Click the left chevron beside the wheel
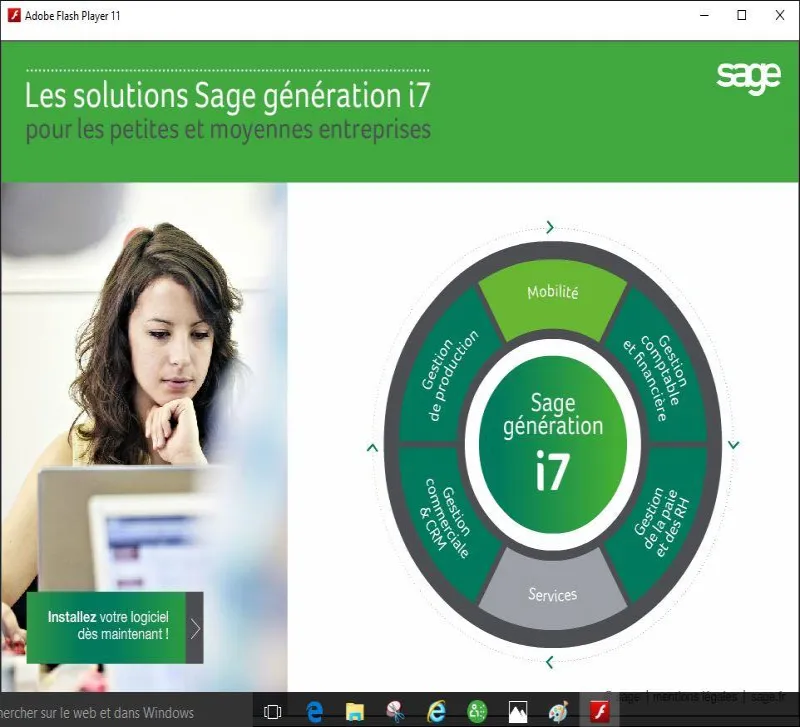Image resolution: width=800 pixels, height=727 pixels. pyautogui.click(x=370, y=448)
